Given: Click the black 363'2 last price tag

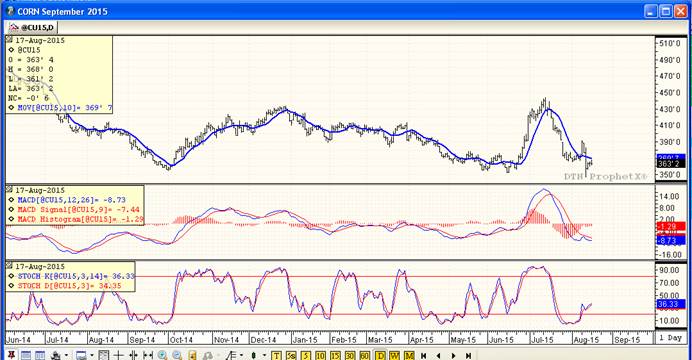Looking at the screenshot, I should (x=671, y=164).
